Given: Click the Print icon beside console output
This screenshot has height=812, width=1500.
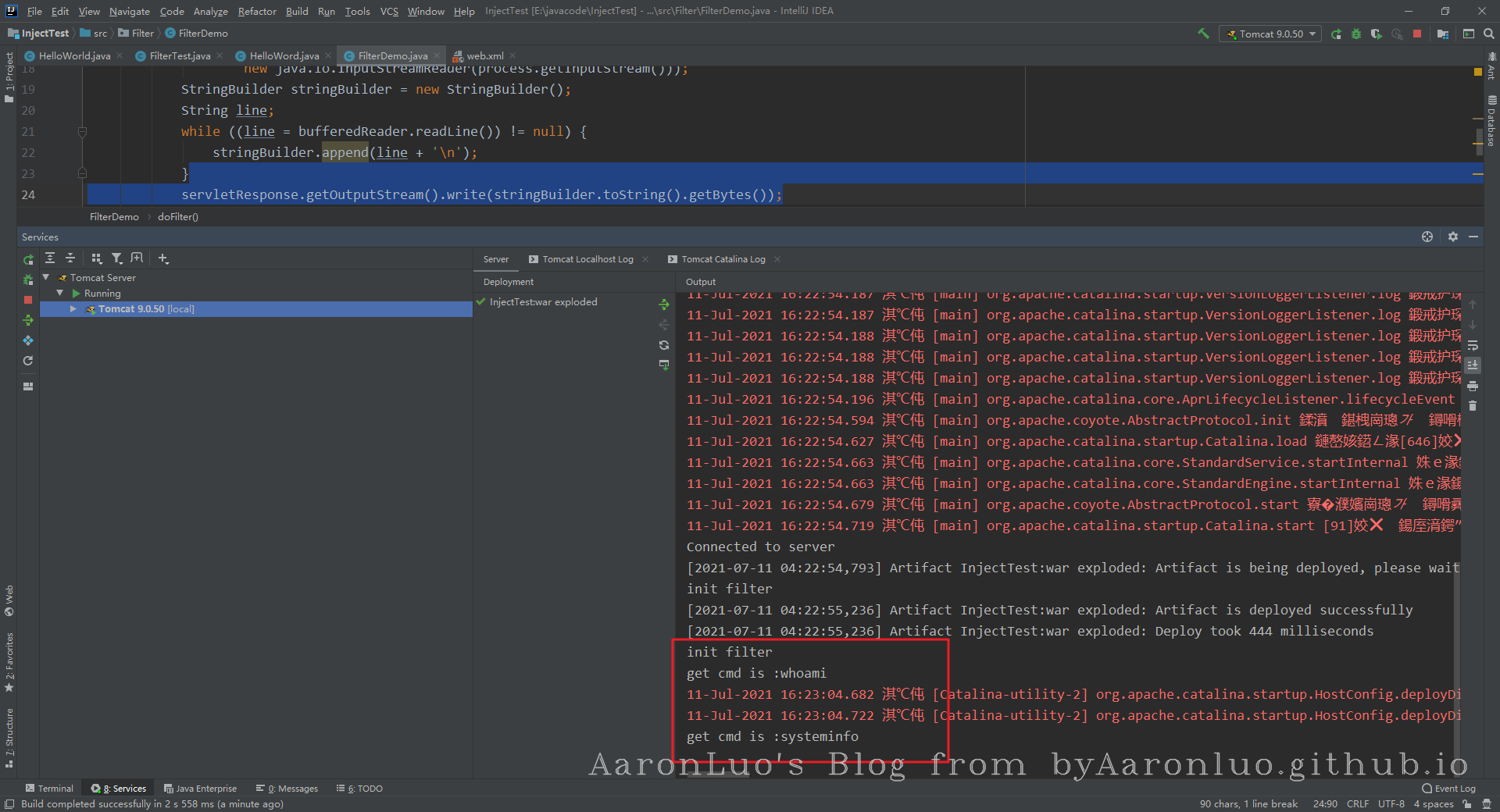Looking at the screenshot, I should (x=1473, y=386).
